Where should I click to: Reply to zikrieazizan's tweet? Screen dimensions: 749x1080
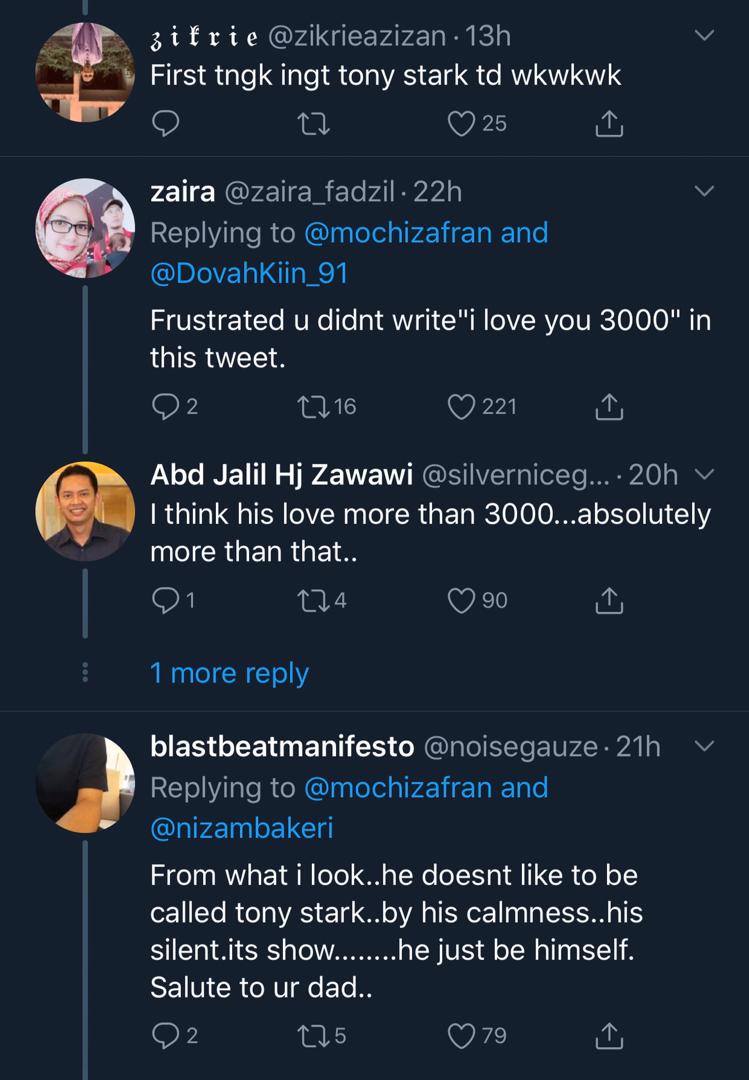166,123
